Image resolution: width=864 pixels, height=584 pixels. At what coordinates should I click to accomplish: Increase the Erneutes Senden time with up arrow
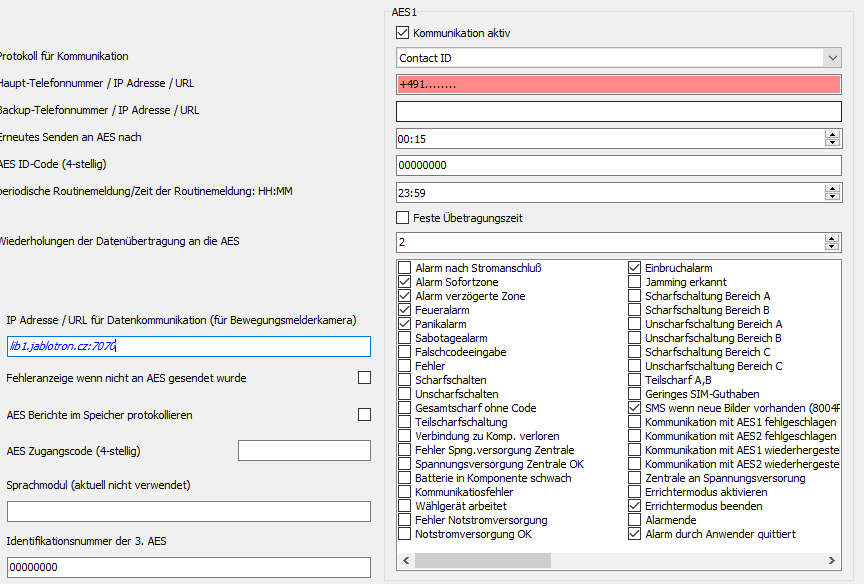pos(832,135)
